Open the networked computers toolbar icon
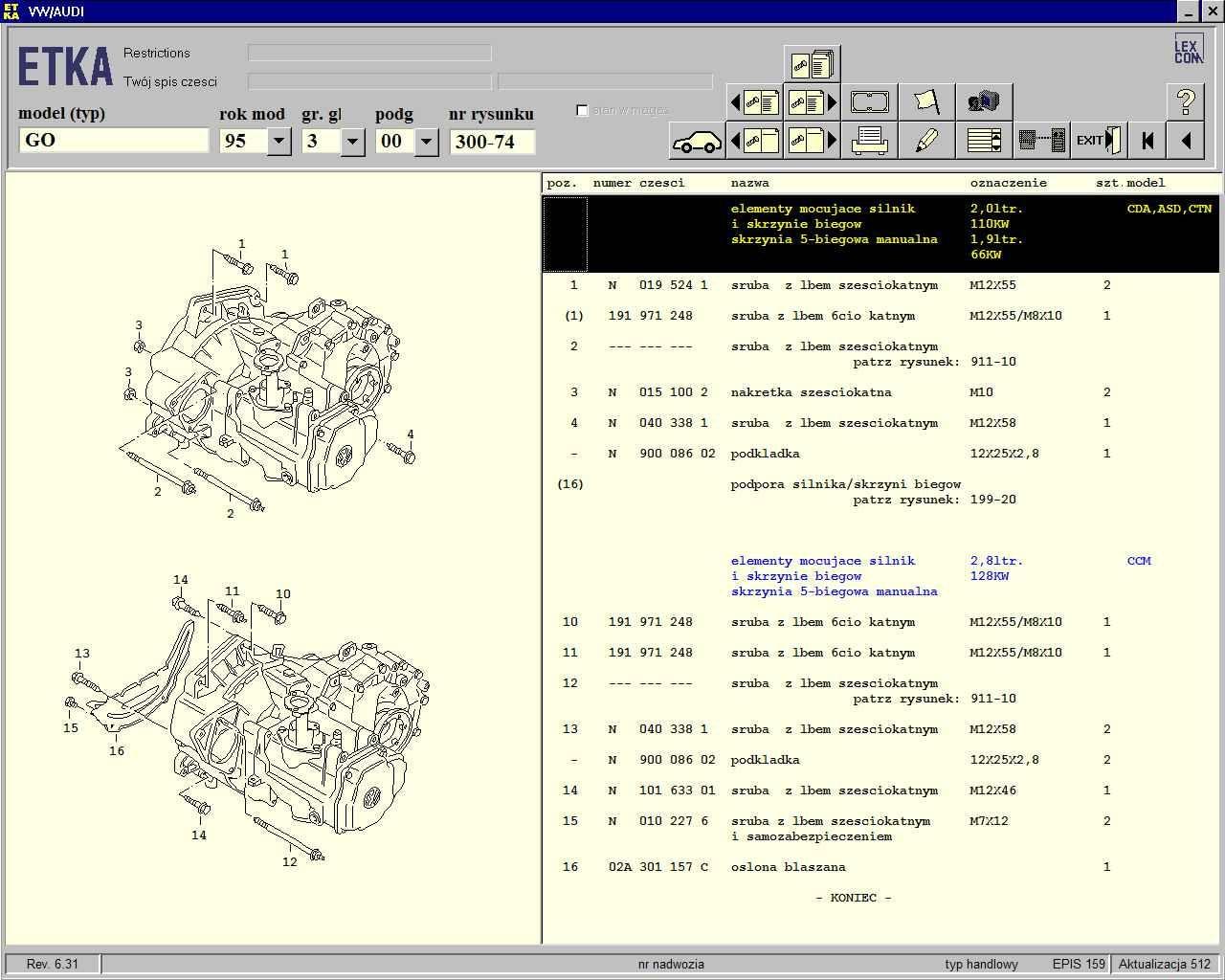Viewport: 1225px width, 980px height. (984, 101)
